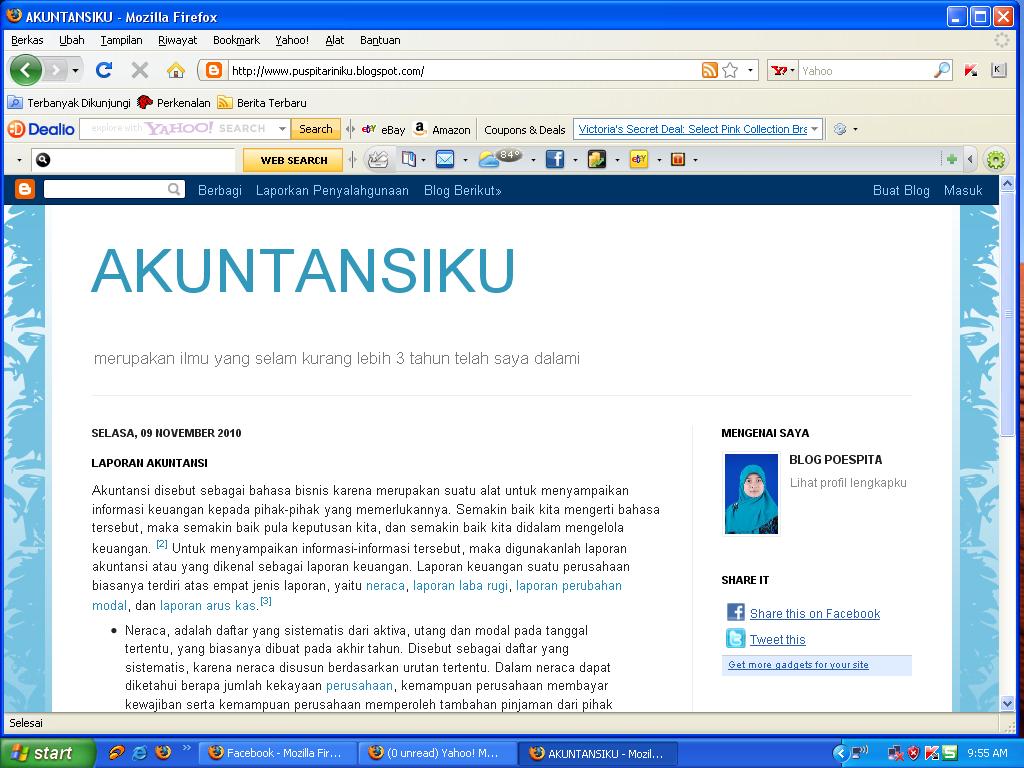Image resolution: width=1024 pixels, height=768 pixels.
Task: Toggle the bookmark star in address bar
Action: click(x=729, y=70)
